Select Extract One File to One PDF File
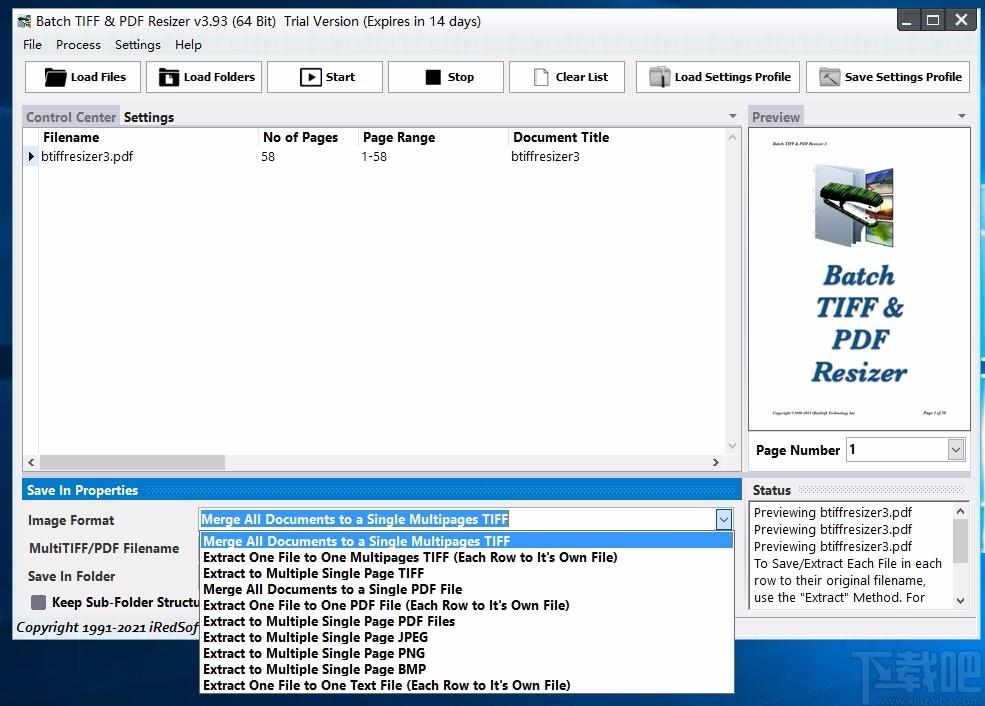The width and height of the screenshot is (985, 706). tap(467, 606)
